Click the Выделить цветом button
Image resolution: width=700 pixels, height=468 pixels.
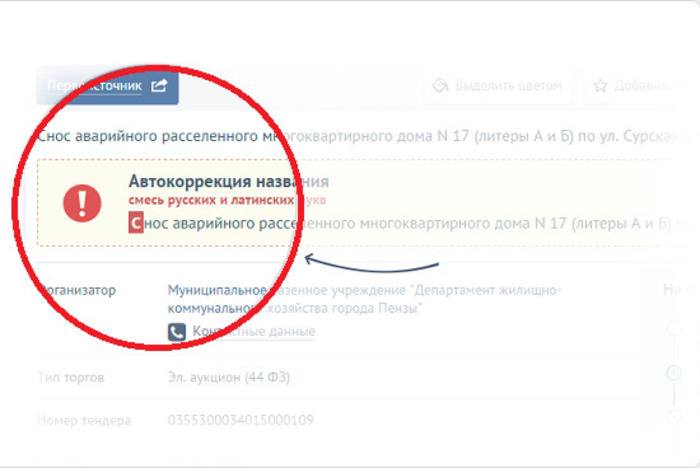pyautogui.click(x=498, y=85)
